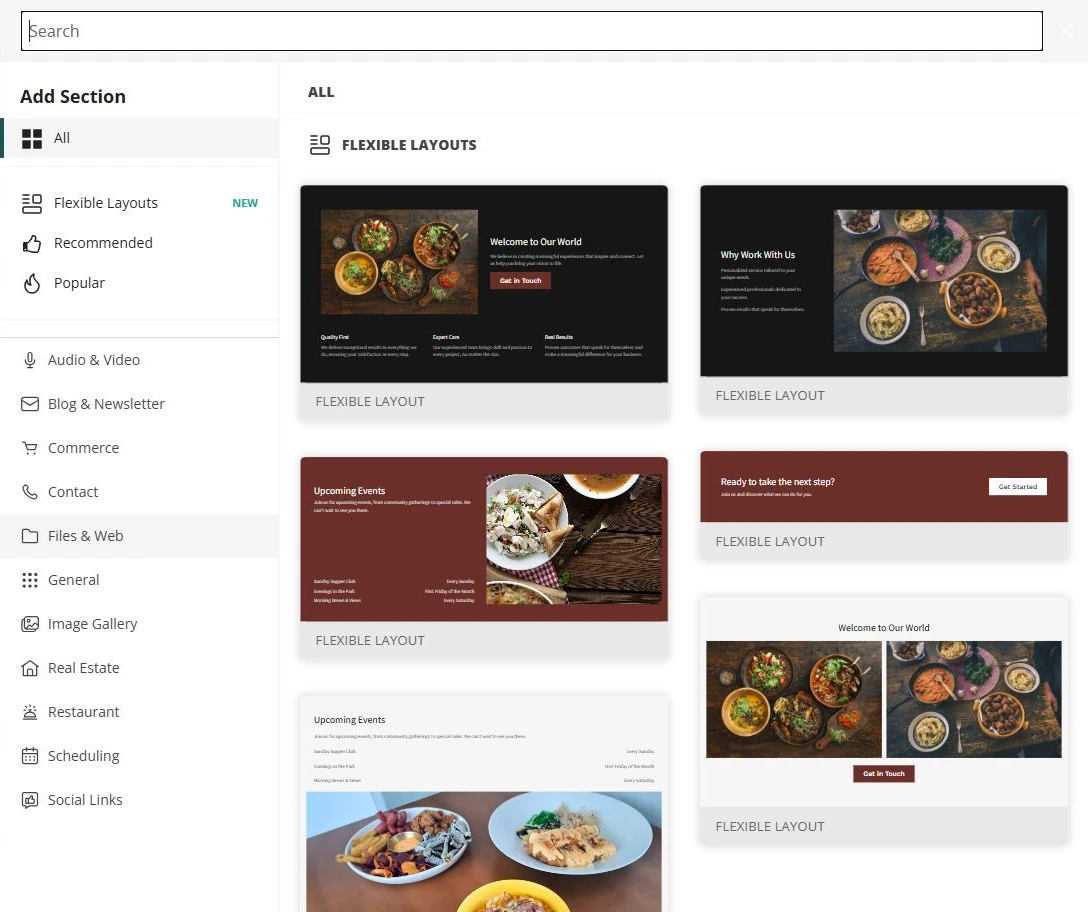
Task: Click the Real Estate house icon
Action: pyautogui.click(x=30, y=668)
